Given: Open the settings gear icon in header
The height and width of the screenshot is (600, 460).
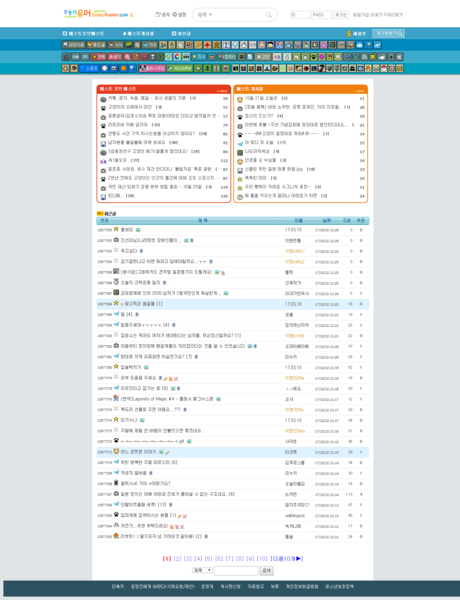Looking at the screenshot, I should (x=175, y=15).
